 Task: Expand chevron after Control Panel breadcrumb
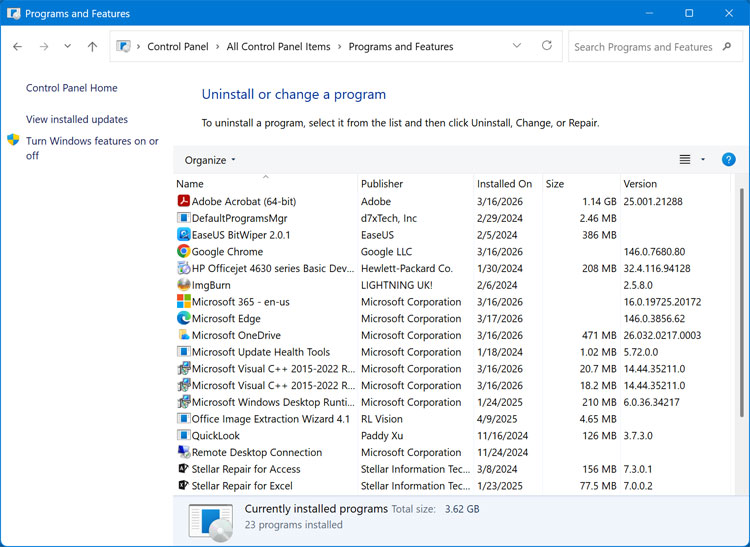pos(218,46)
